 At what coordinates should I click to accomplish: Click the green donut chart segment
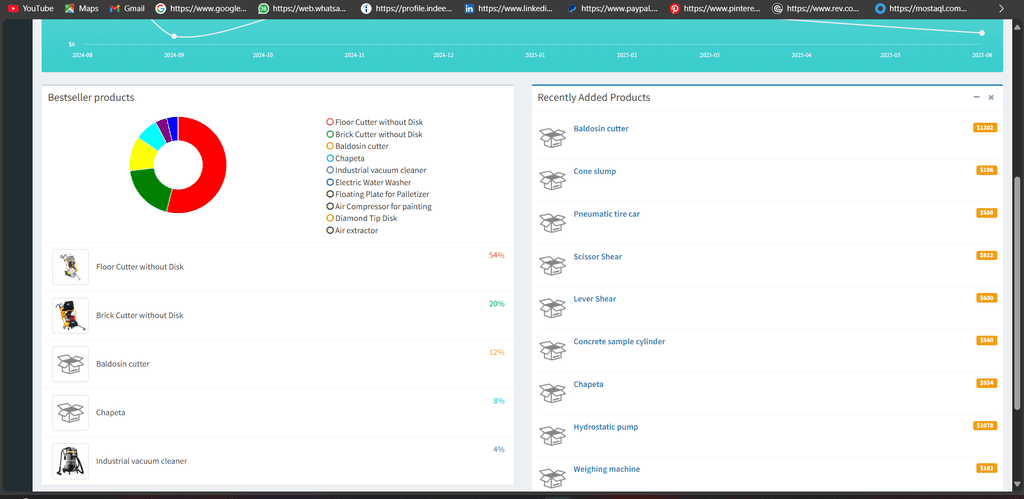pyautogui.click(x=150, y=190)
